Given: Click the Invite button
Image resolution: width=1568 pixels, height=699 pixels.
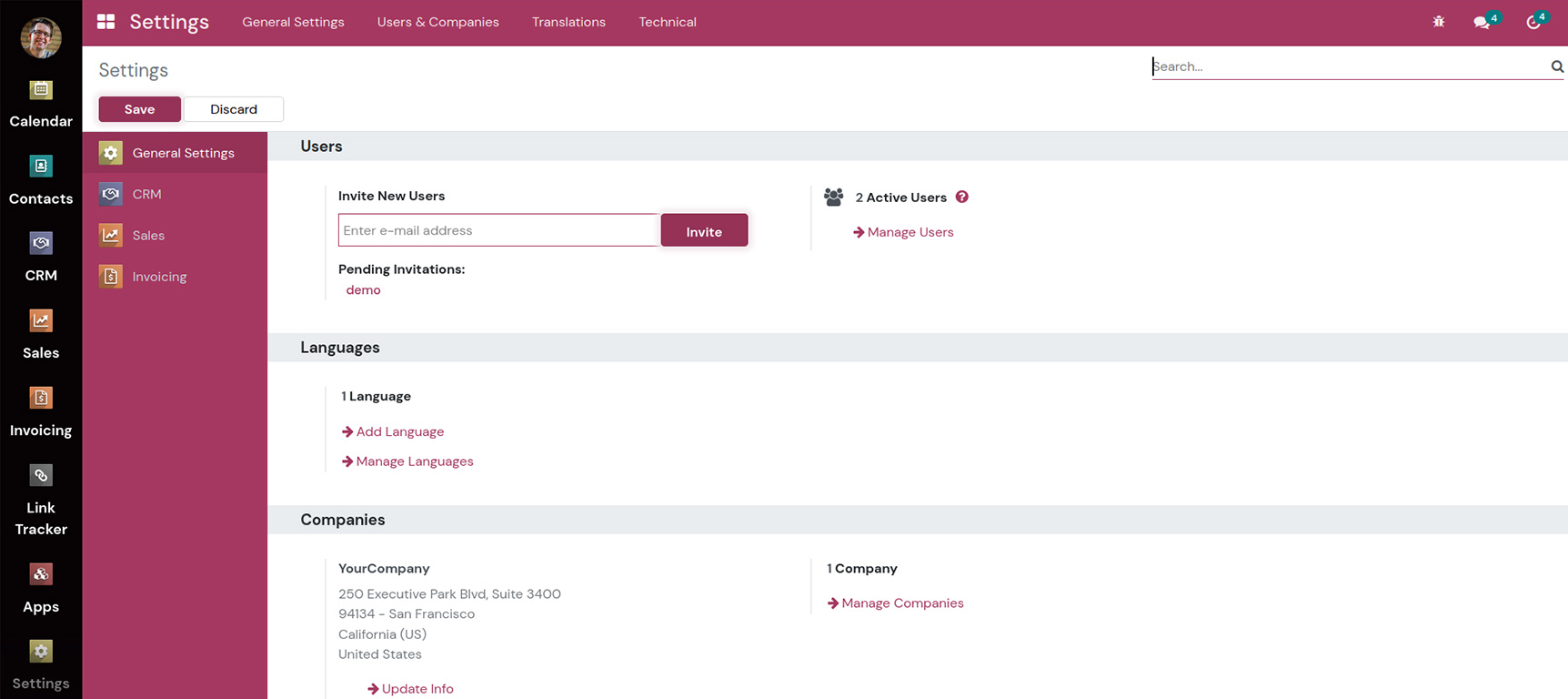Looking at the screenshot, I should coord(704,231).
